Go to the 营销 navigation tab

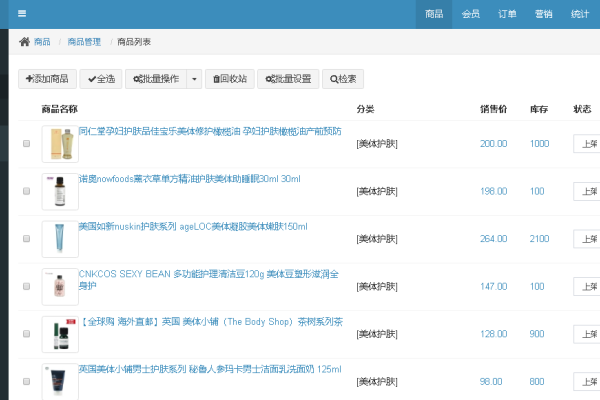tap(543, 14)
